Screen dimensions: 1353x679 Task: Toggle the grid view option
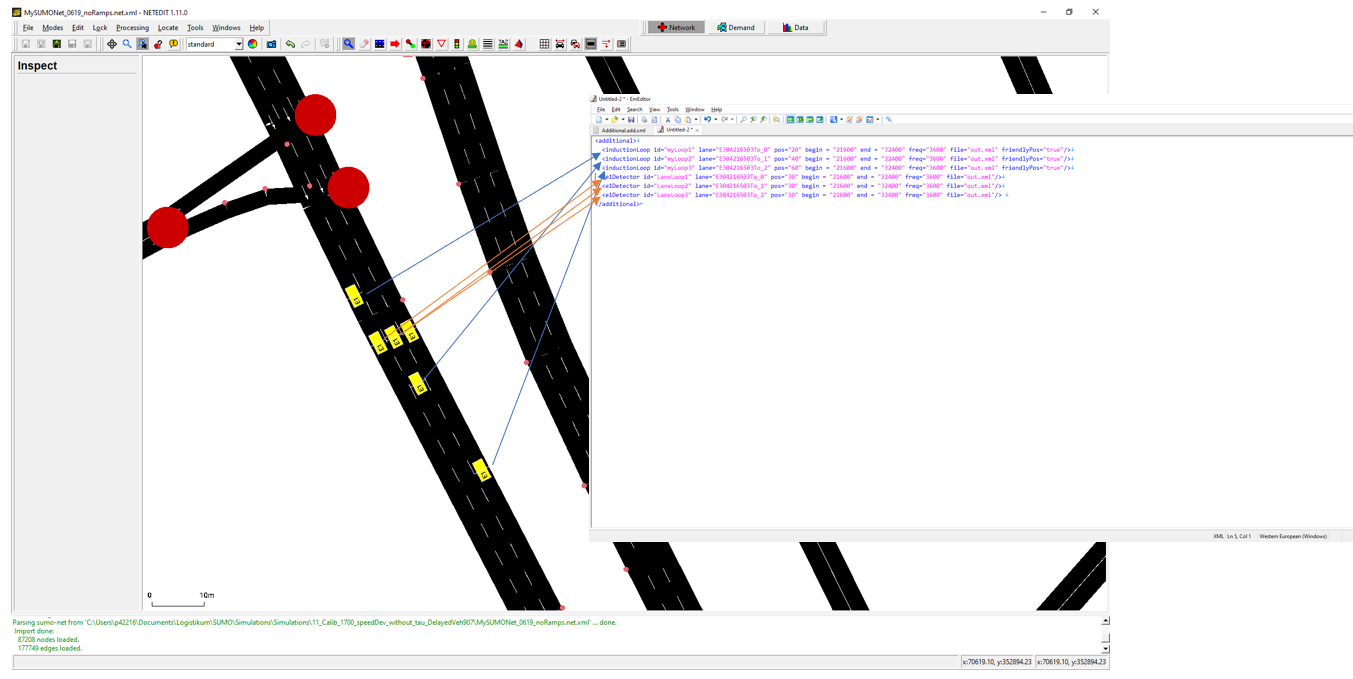544,44
